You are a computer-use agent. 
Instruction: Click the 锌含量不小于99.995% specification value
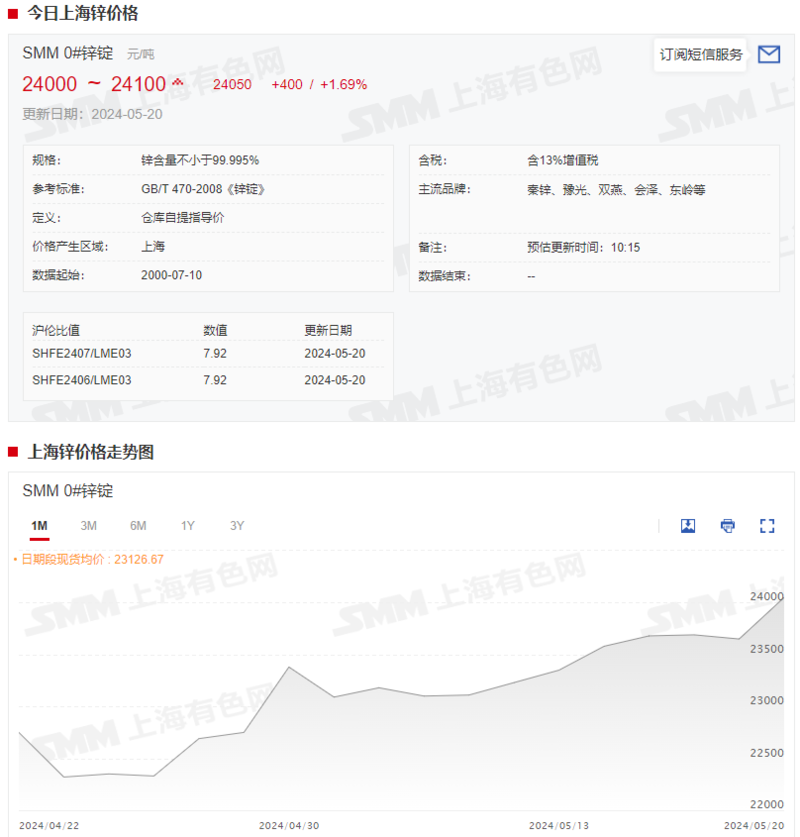coord(200,160)
